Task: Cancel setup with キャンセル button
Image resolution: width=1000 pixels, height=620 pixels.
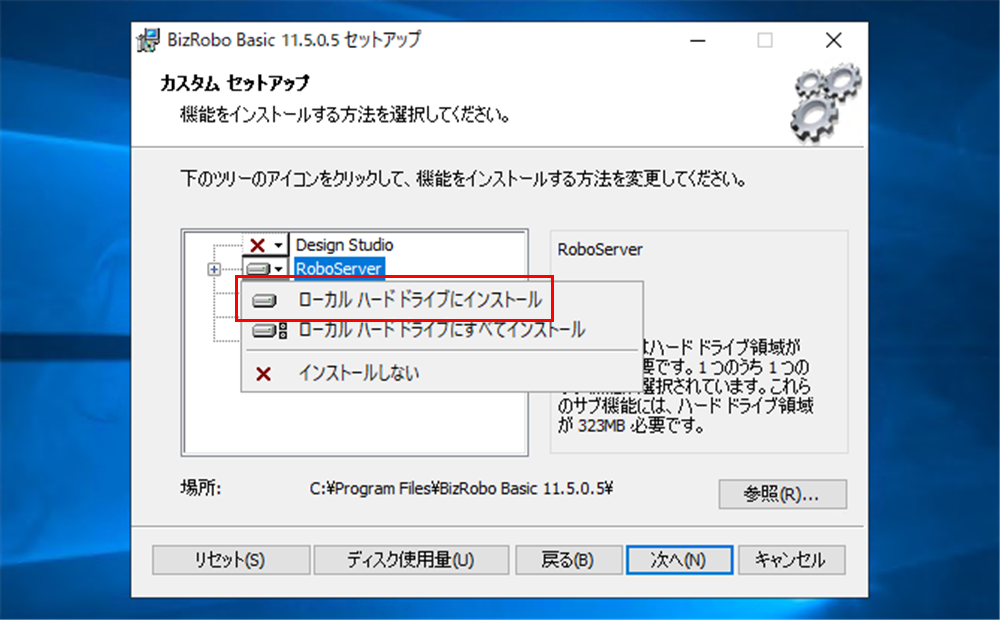Action: [x=791, y=559]
